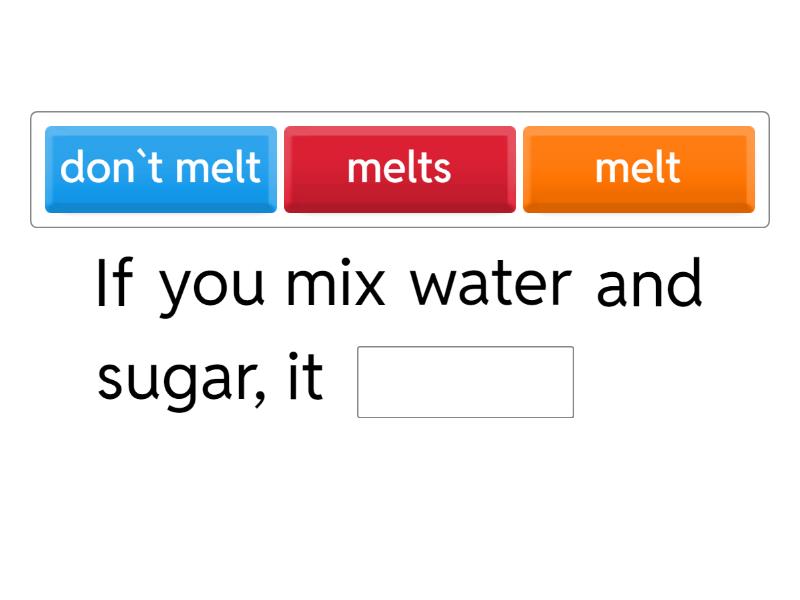800x600 pixels.
Task: Click the word "you" in the sentence
Action: tap(213, 285)
